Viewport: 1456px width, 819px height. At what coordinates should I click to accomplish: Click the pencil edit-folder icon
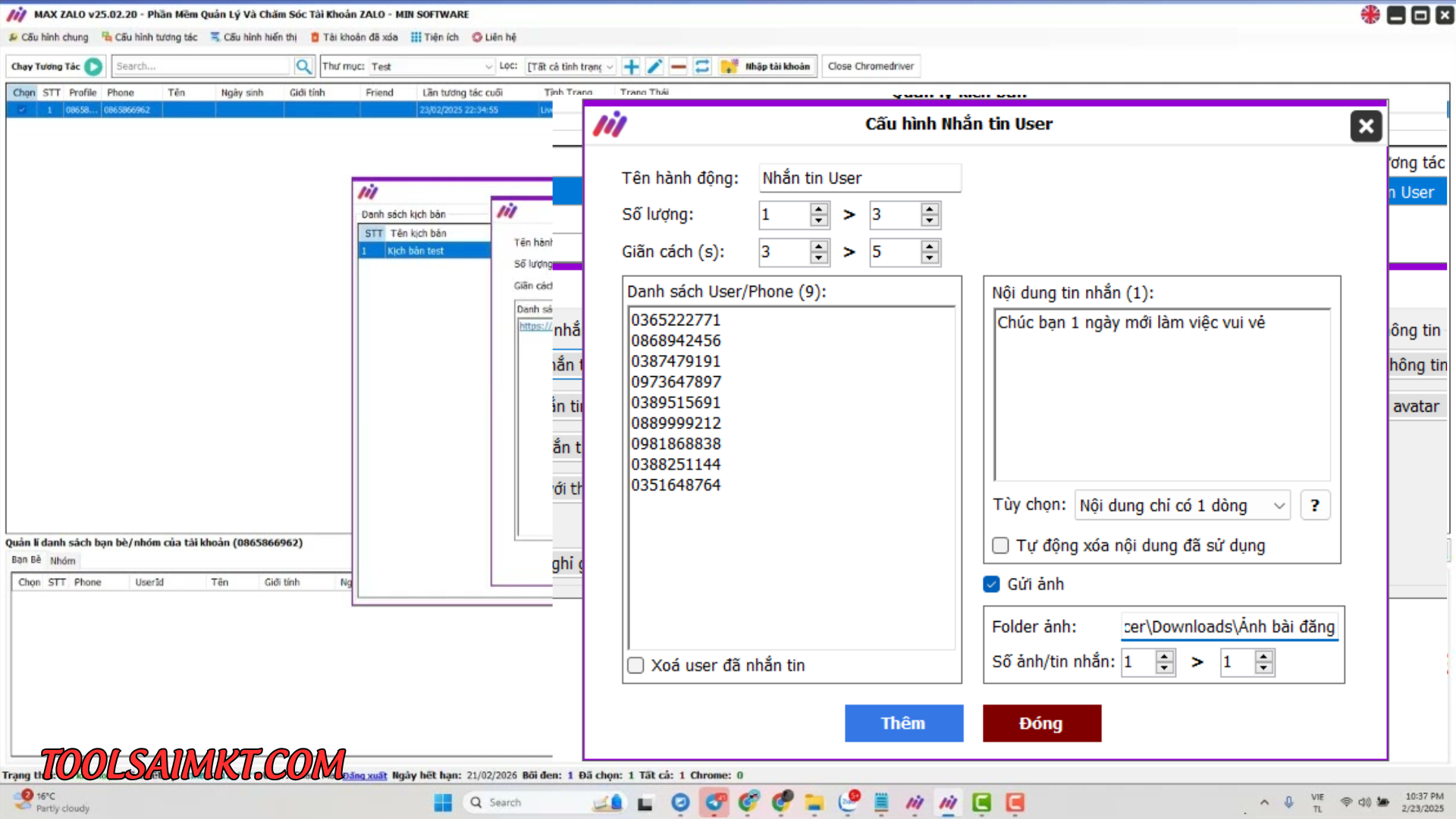654,67
